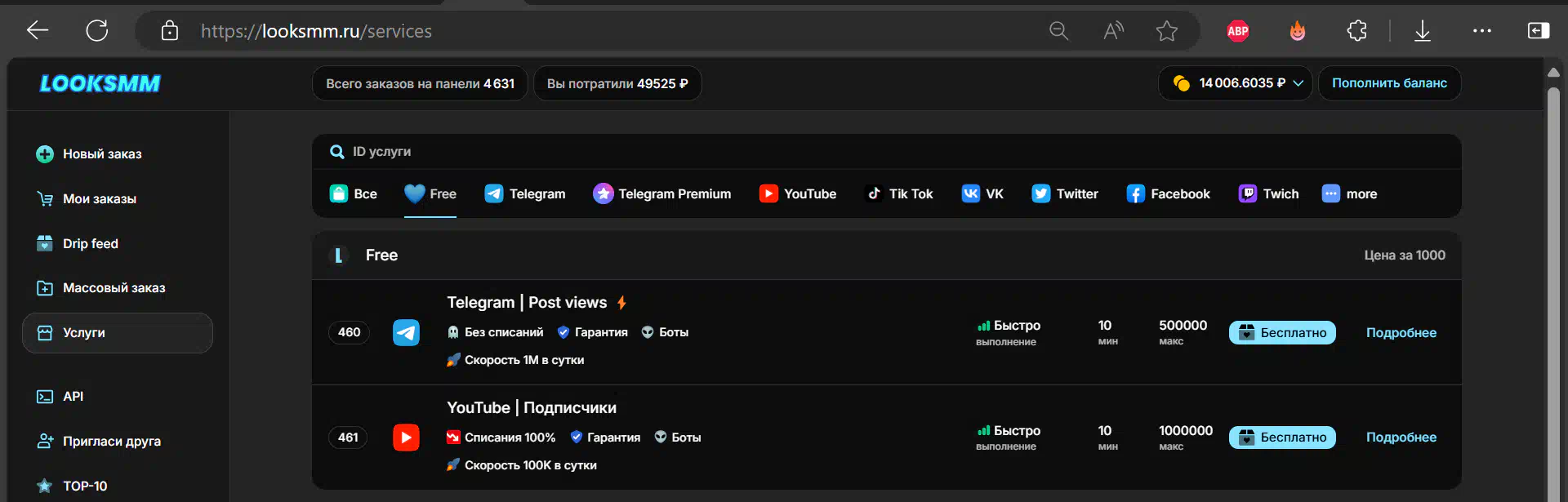Click Бесплатно button for YouTube Подписчики
1568x502 pixels.
click(x=1282, y=438)
